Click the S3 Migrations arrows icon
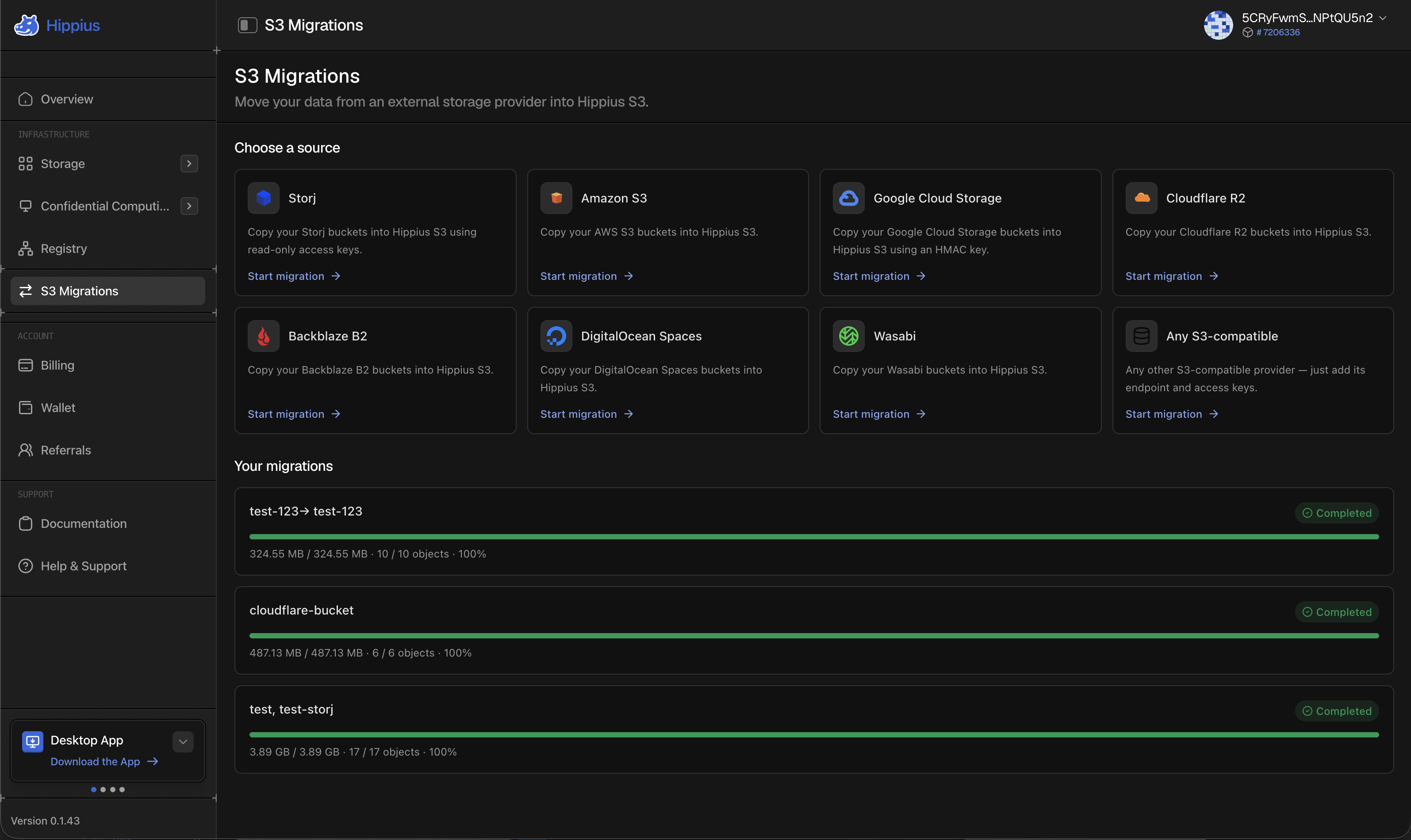This screenshot has height=840, width=1411. click(x=26, y=291)
